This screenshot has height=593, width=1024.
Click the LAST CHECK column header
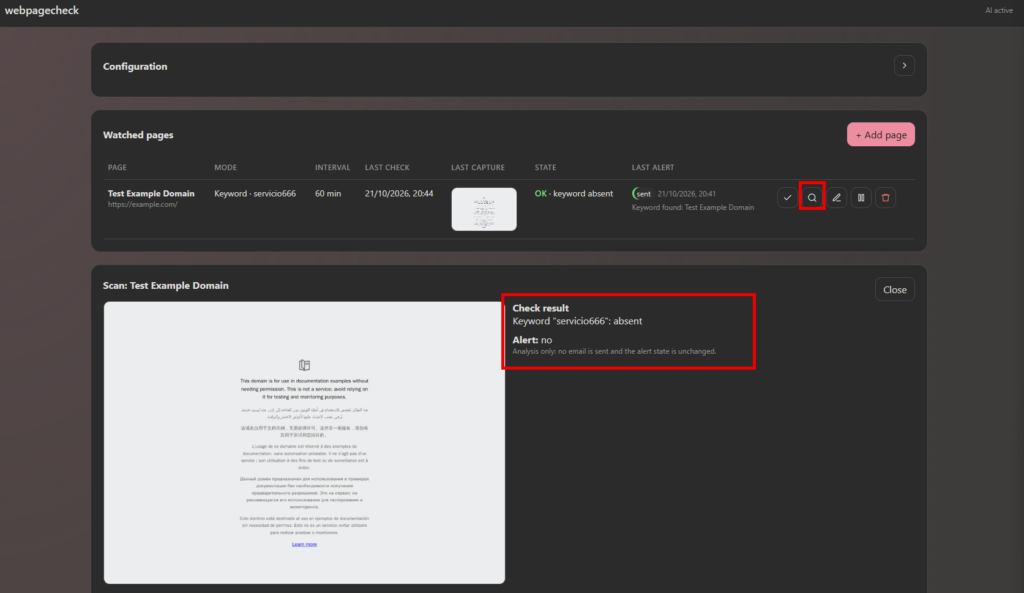pyautogui.click(x=387, y=167)
